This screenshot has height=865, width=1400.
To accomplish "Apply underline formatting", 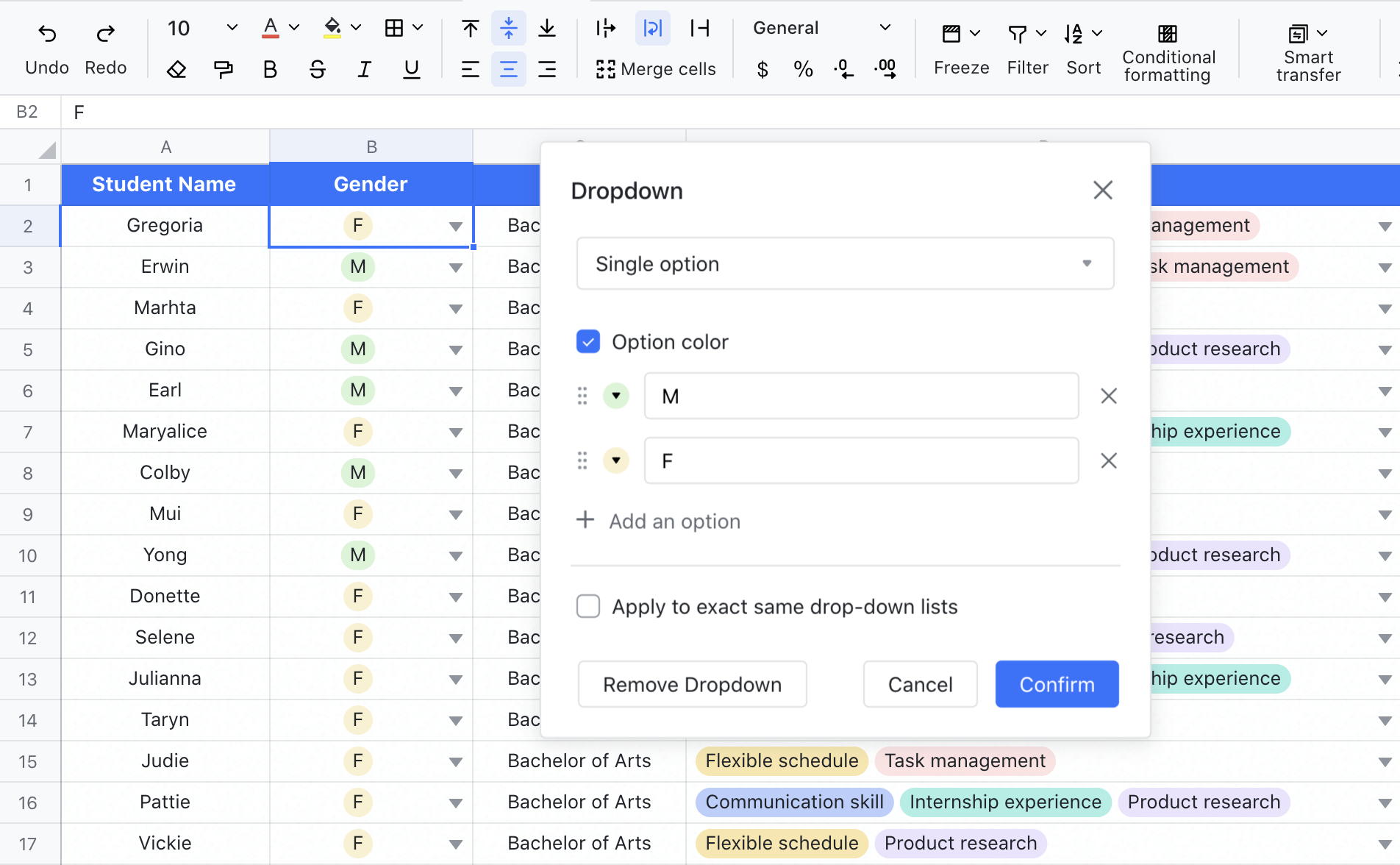I will pos(412,69).
